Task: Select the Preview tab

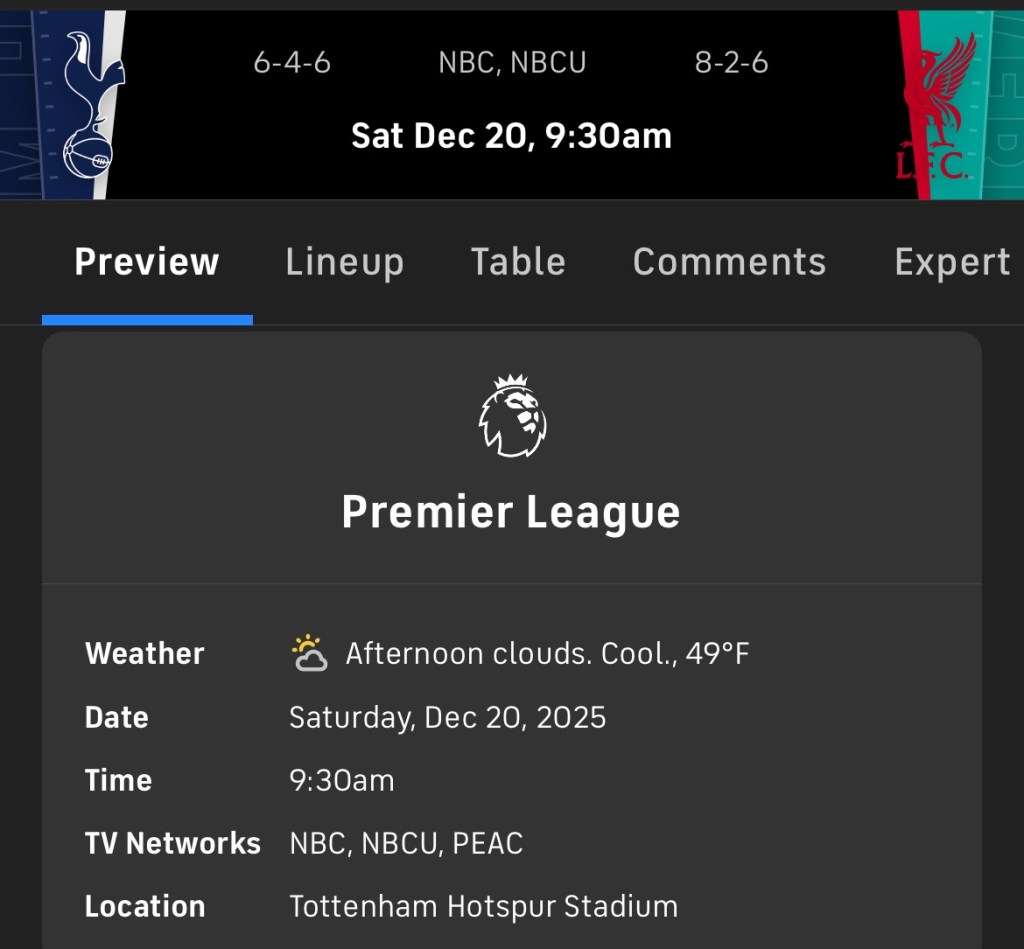Action: 147,262
